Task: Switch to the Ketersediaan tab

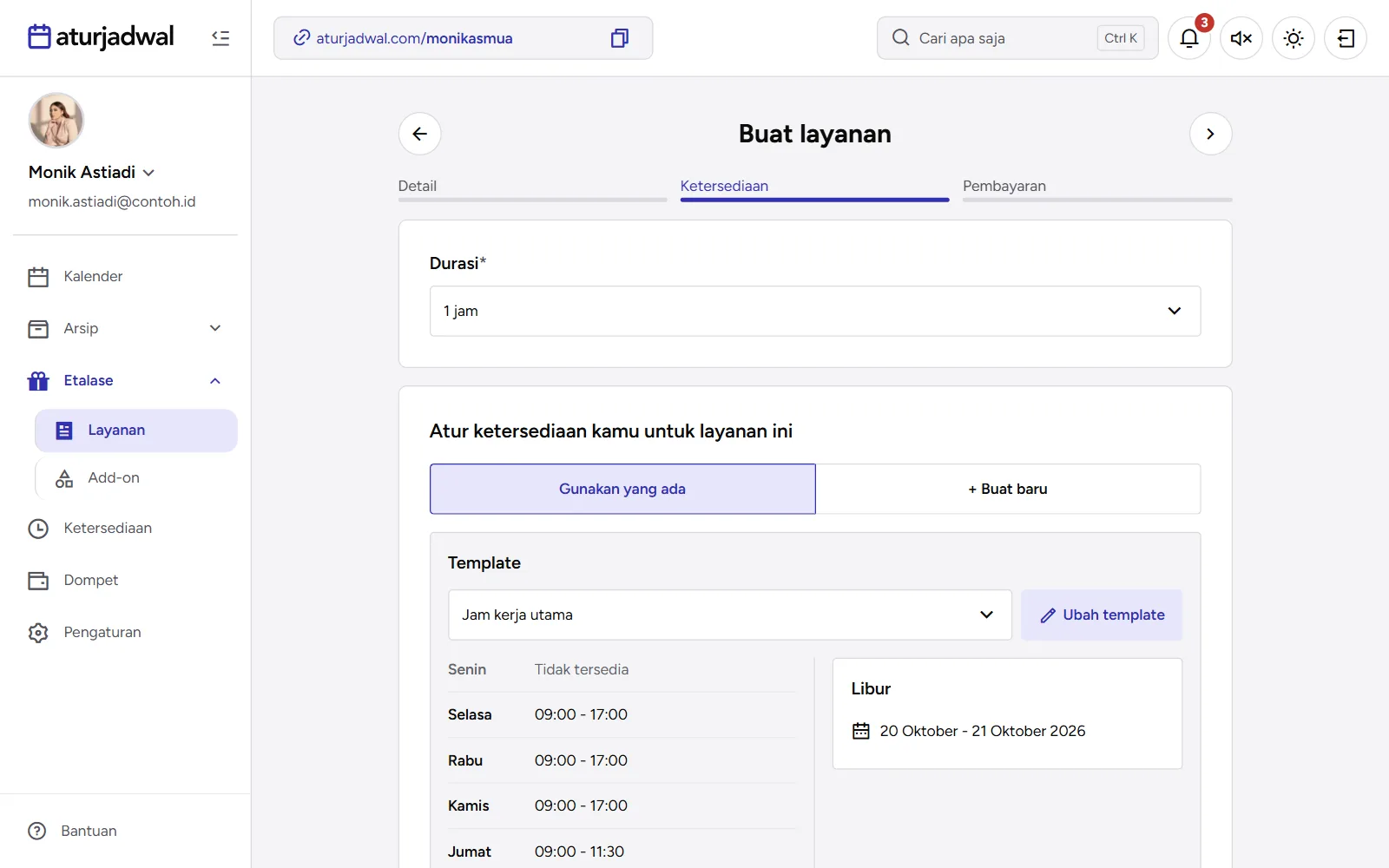Action: pyautogui.click(x=814, y=188)
